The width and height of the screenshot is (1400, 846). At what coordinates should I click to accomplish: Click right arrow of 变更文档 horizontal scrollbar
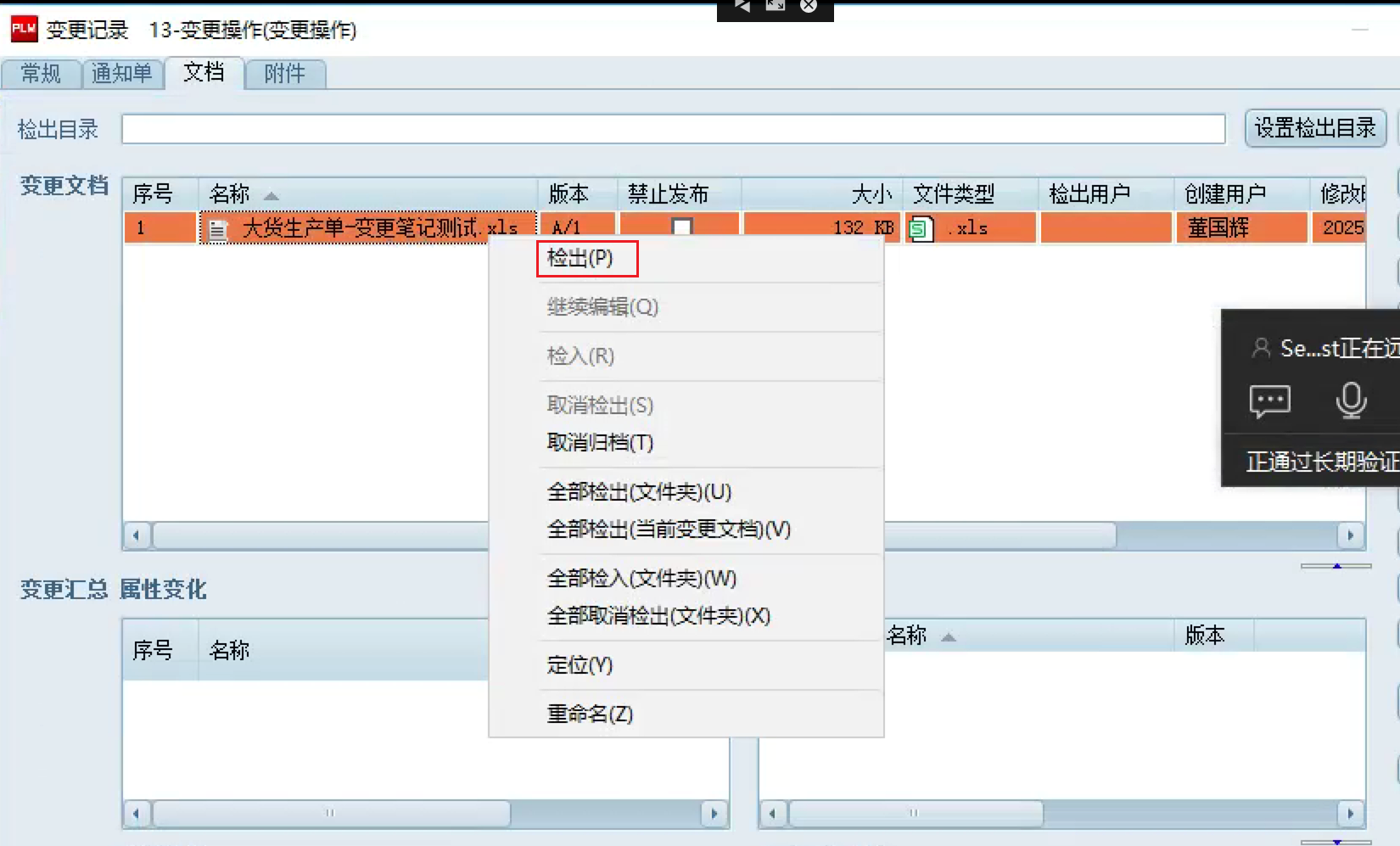[1350, 535]
